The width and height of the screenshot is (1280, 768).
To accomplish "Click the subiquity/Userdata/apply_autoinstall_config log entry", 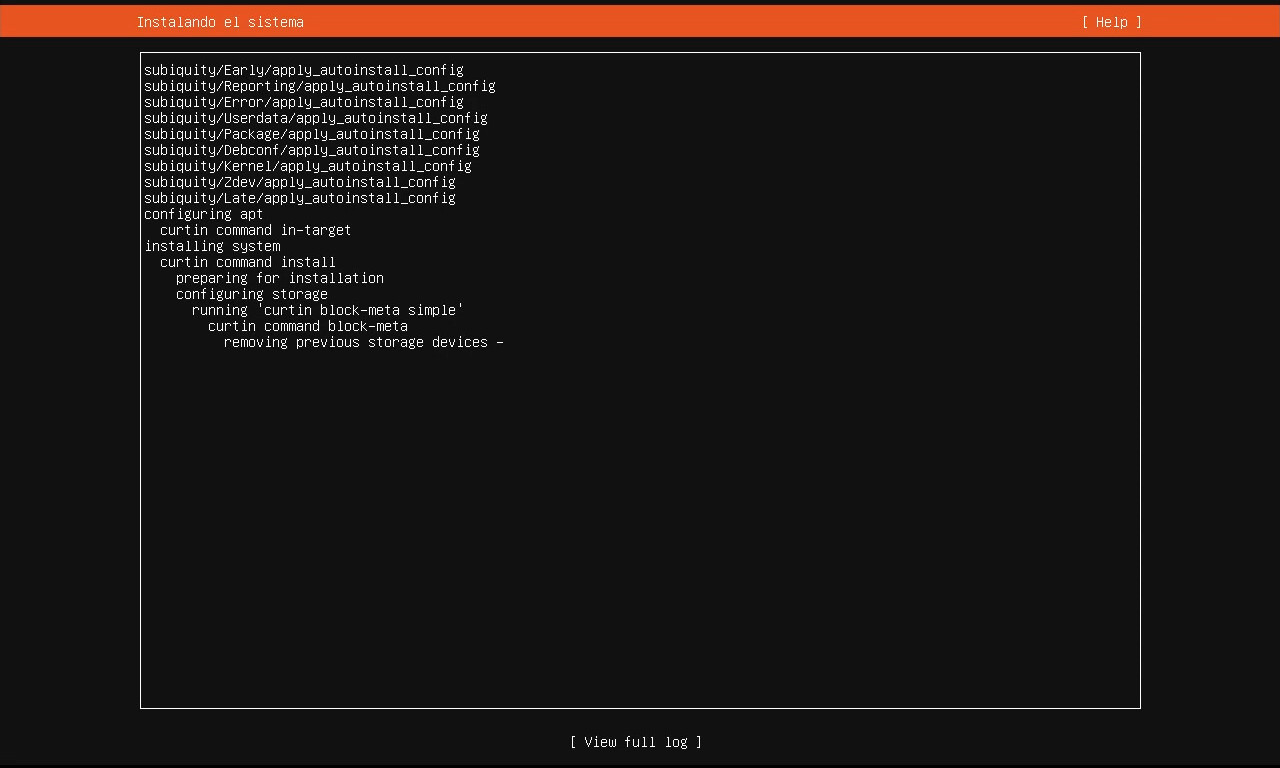I will (315, 118).
